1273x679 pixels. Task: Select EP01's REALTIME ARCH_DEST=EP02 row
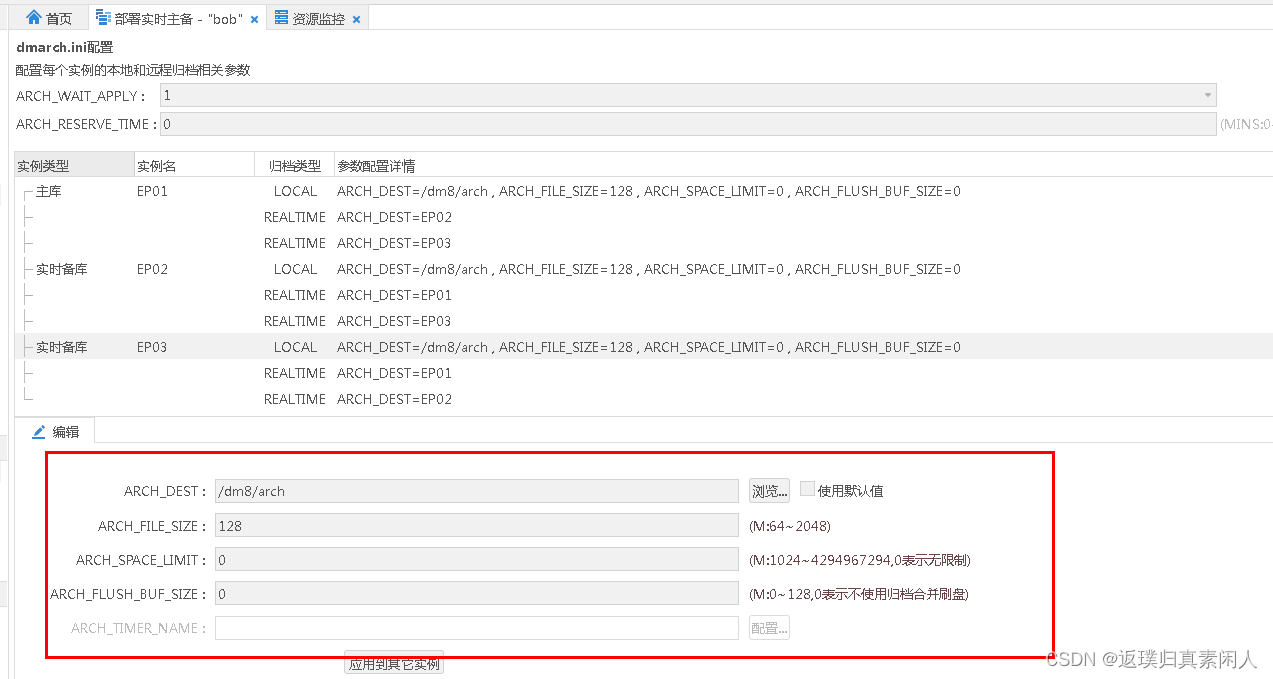click(644, 217)
